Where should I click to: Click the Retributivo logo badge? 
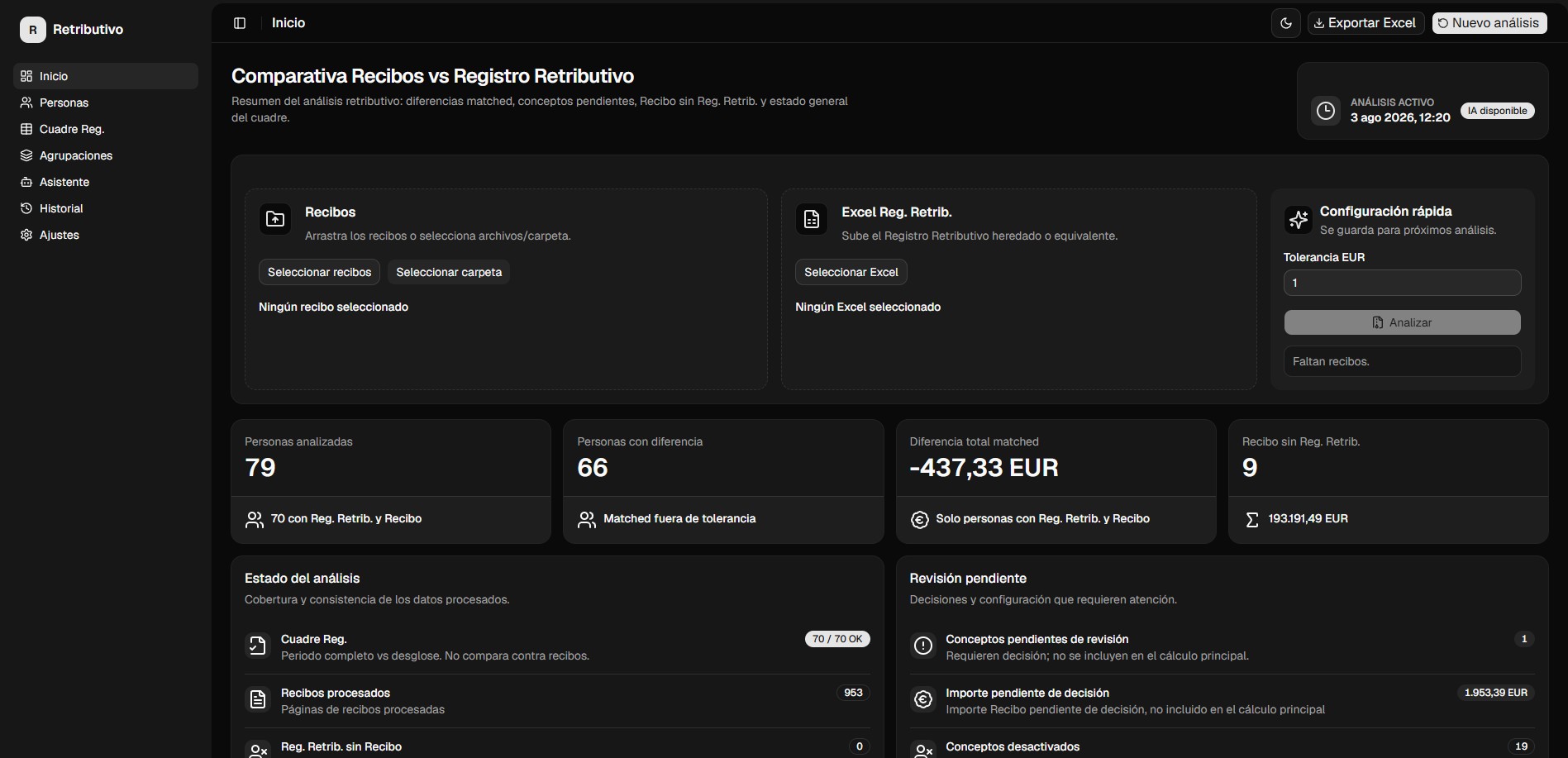(x=32, y=30)
